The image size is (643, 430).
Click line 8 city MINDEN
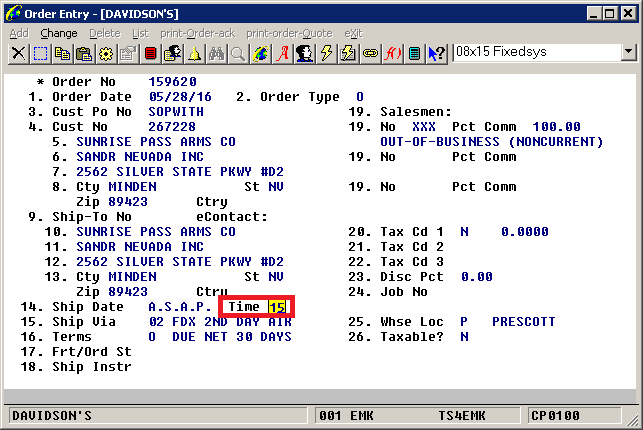point(132,187)
